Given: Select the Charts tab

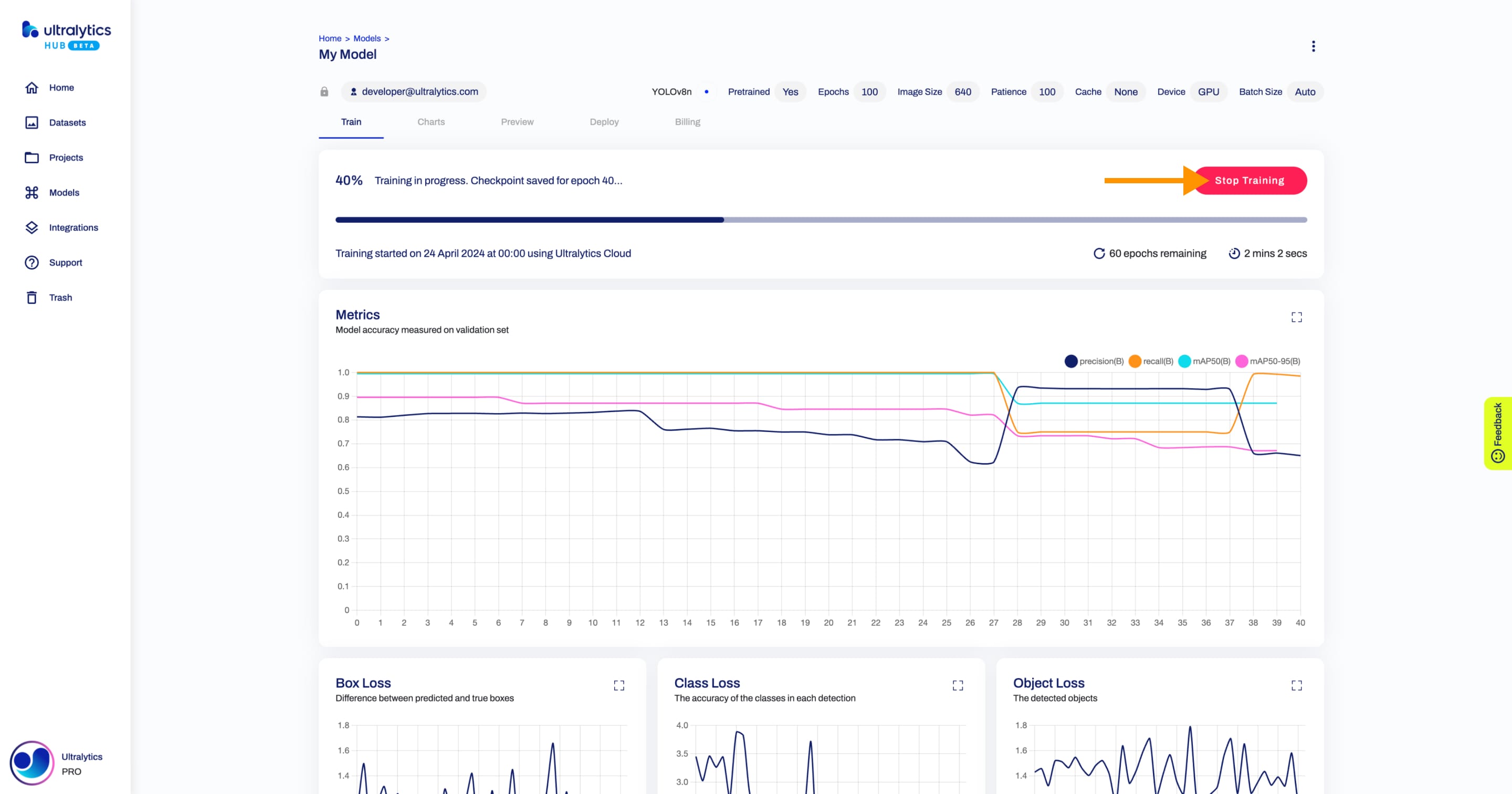Looking at the screenshot, I should [x=430, y=121].
